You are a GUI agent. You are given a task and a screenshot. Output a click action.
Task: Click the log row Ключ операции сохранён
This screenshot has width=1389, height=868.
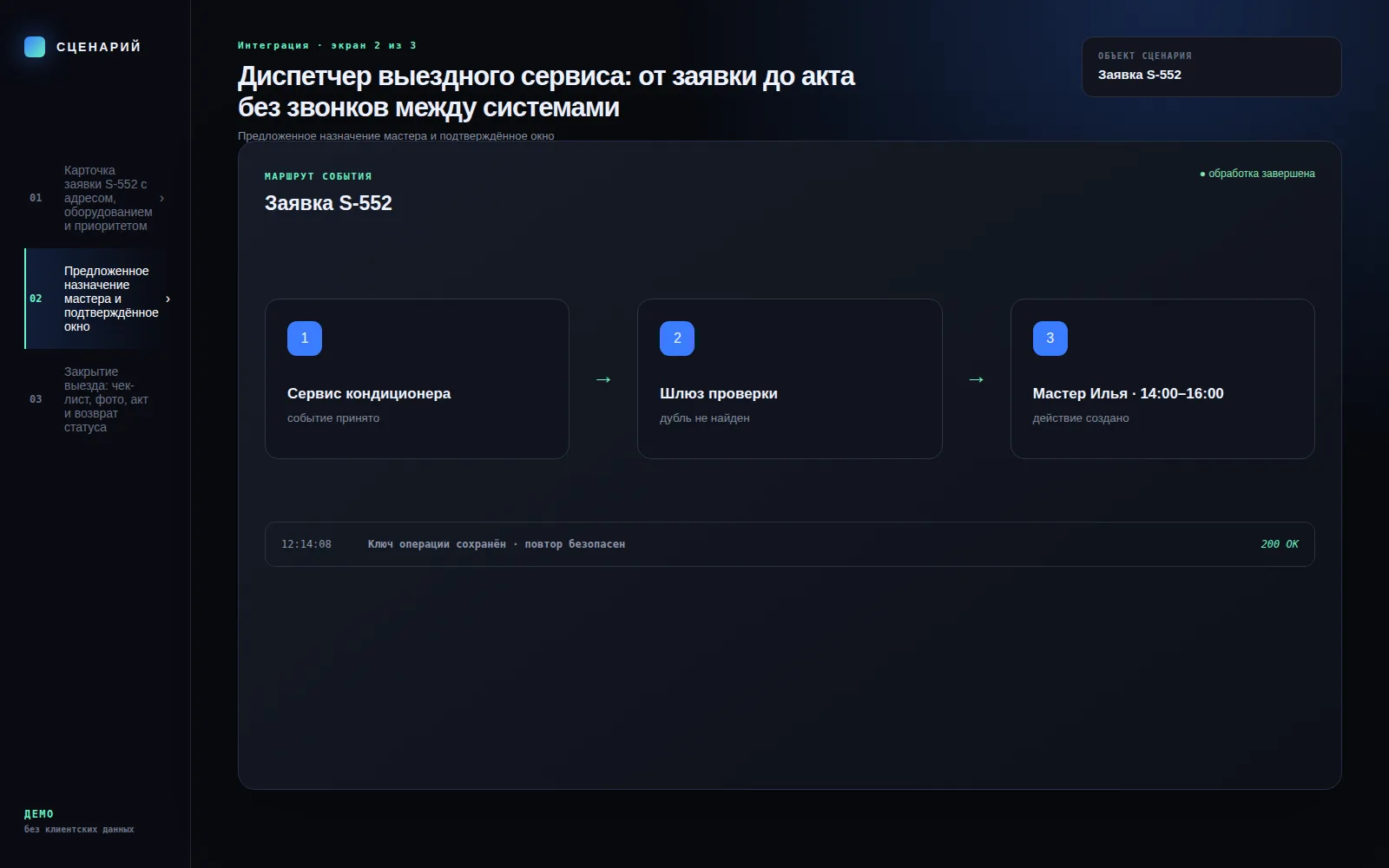click(790, 544)
